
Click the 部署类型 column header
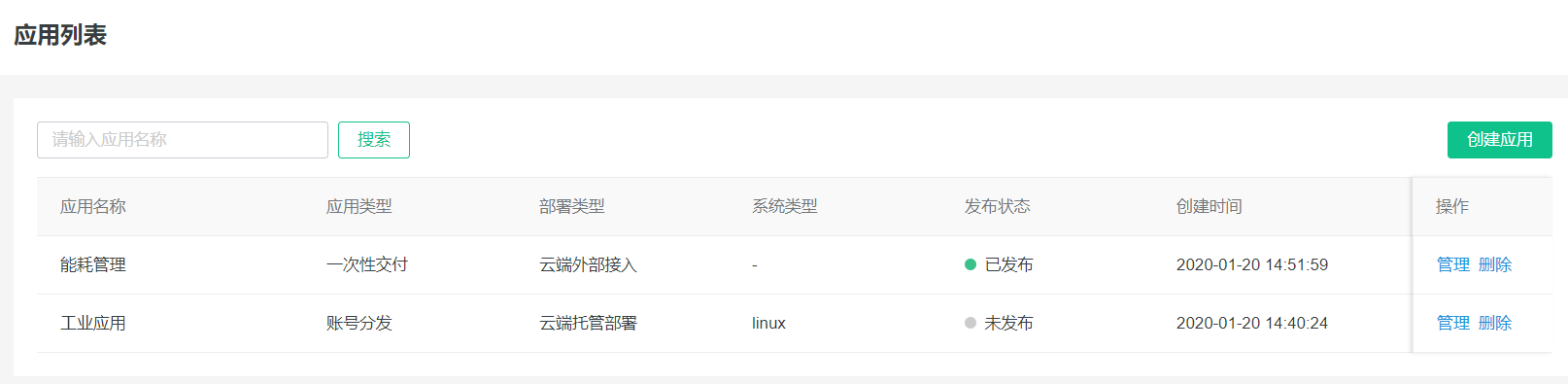click(x=572, y=206)
